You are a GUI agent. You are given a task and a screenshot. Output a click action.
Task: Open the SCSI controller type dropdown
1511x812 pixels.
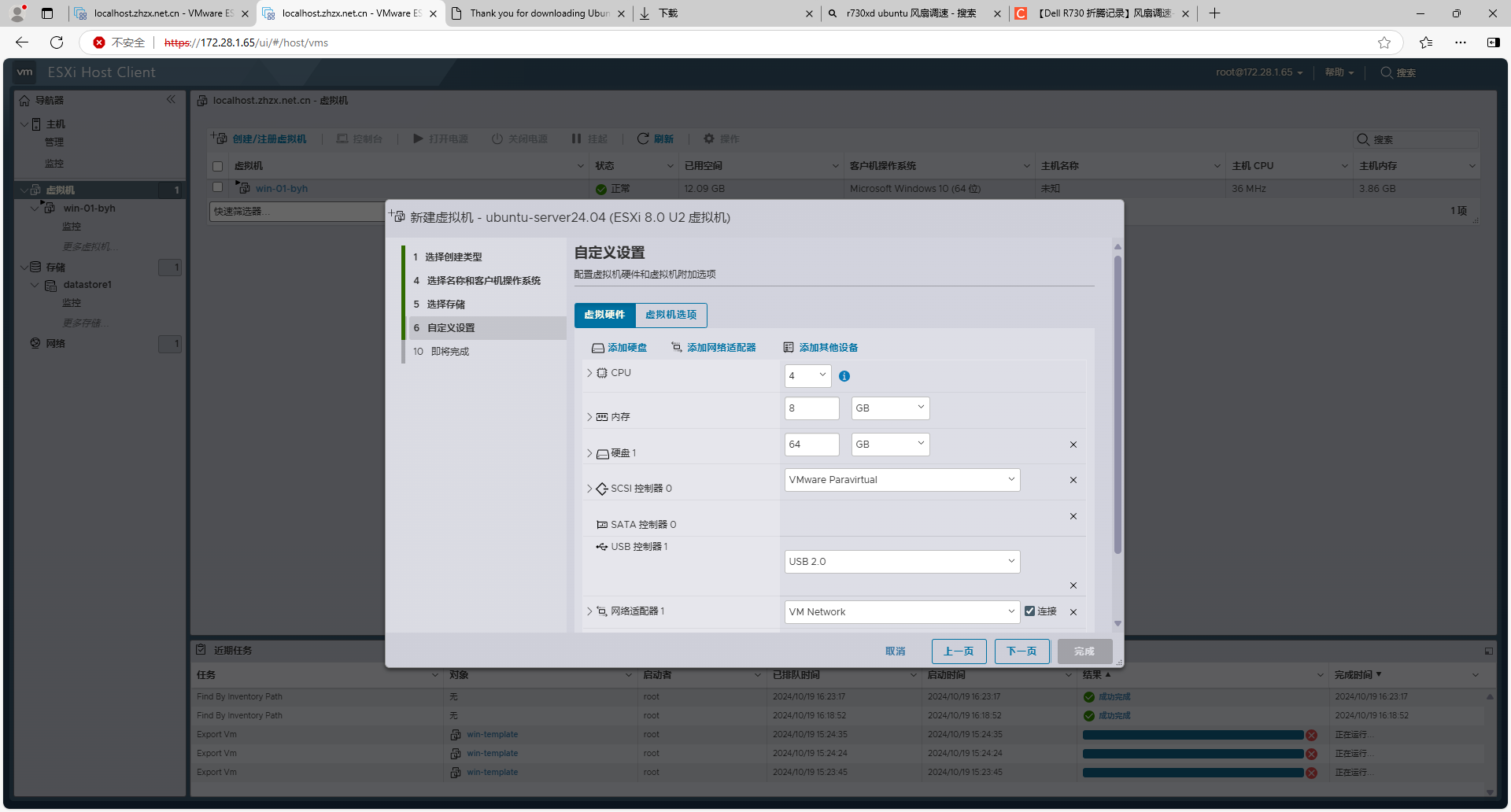point(902,480)
